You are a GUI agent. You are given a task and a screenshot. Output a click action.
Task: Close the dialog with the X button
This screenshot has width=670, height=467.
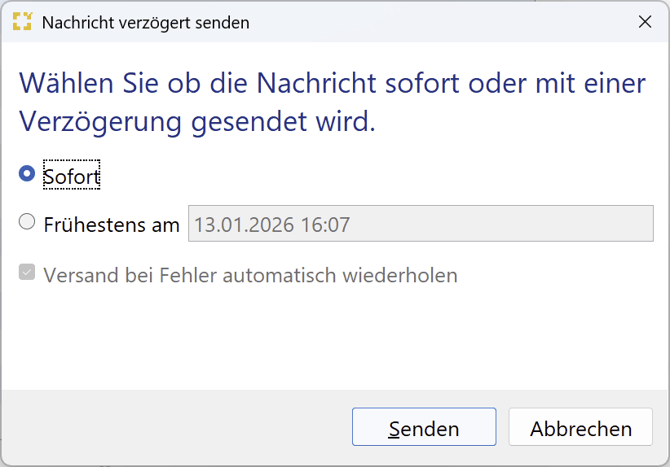[645, 21]
